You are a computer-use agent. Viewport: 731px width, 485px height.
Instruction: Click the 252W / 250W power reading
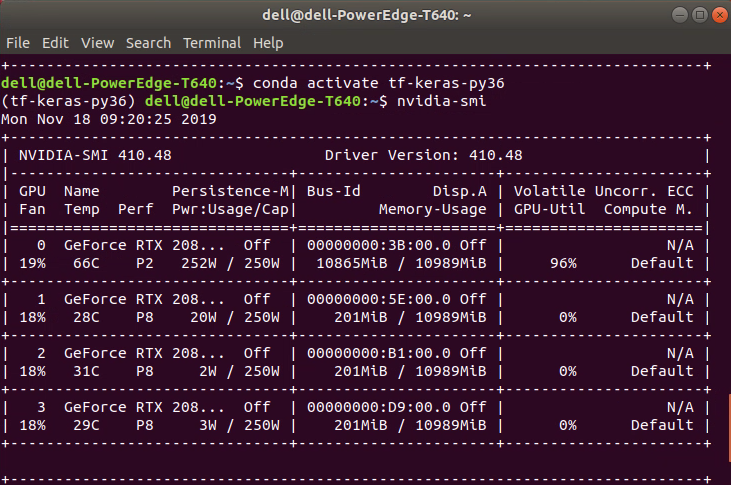[x=230, y=263]
